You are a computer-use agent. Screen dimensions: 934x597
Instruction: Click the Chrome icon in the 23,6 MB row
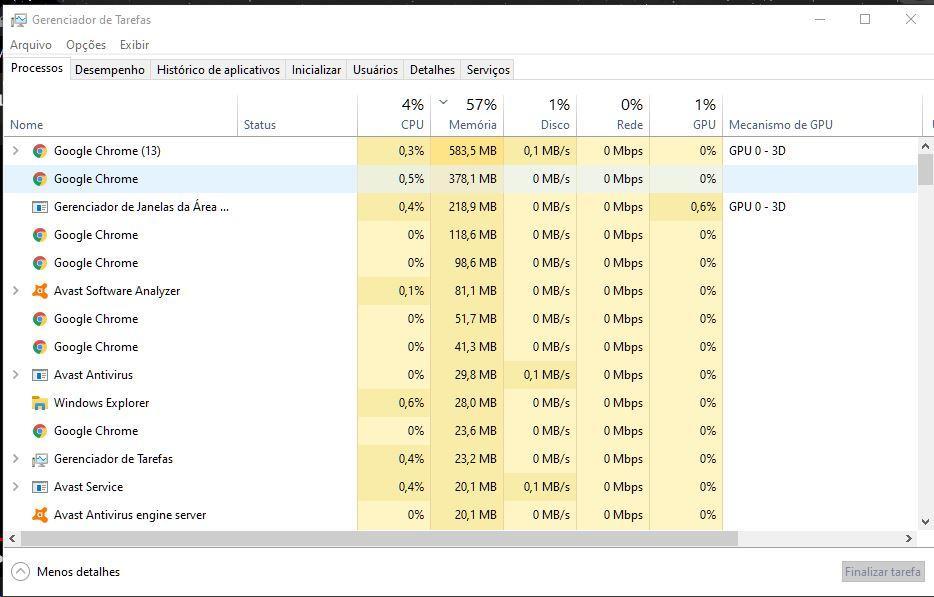point(40,431)
